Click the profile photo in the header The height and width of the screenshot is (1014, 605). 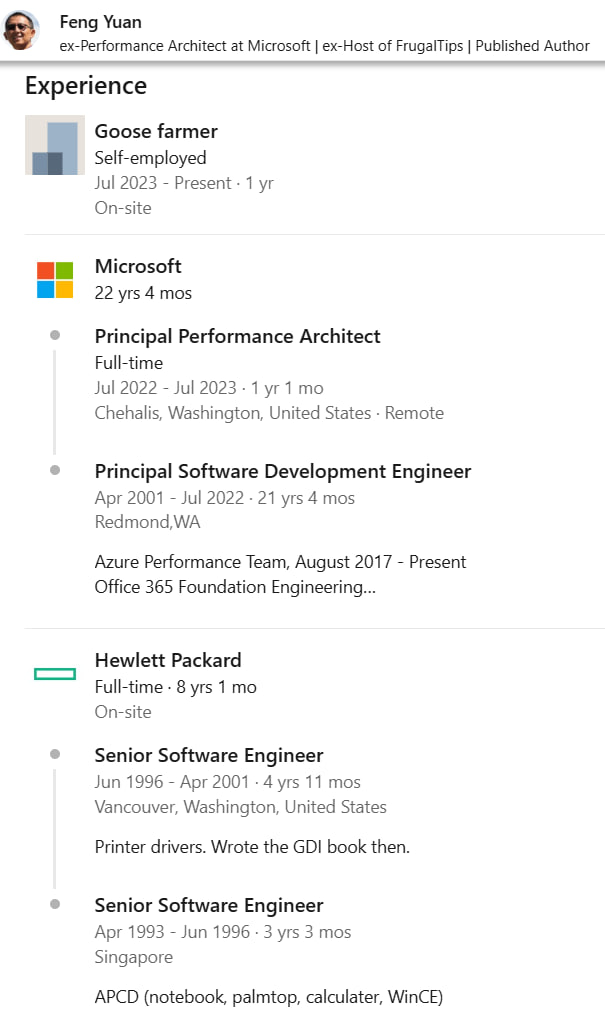coord(21,30)
